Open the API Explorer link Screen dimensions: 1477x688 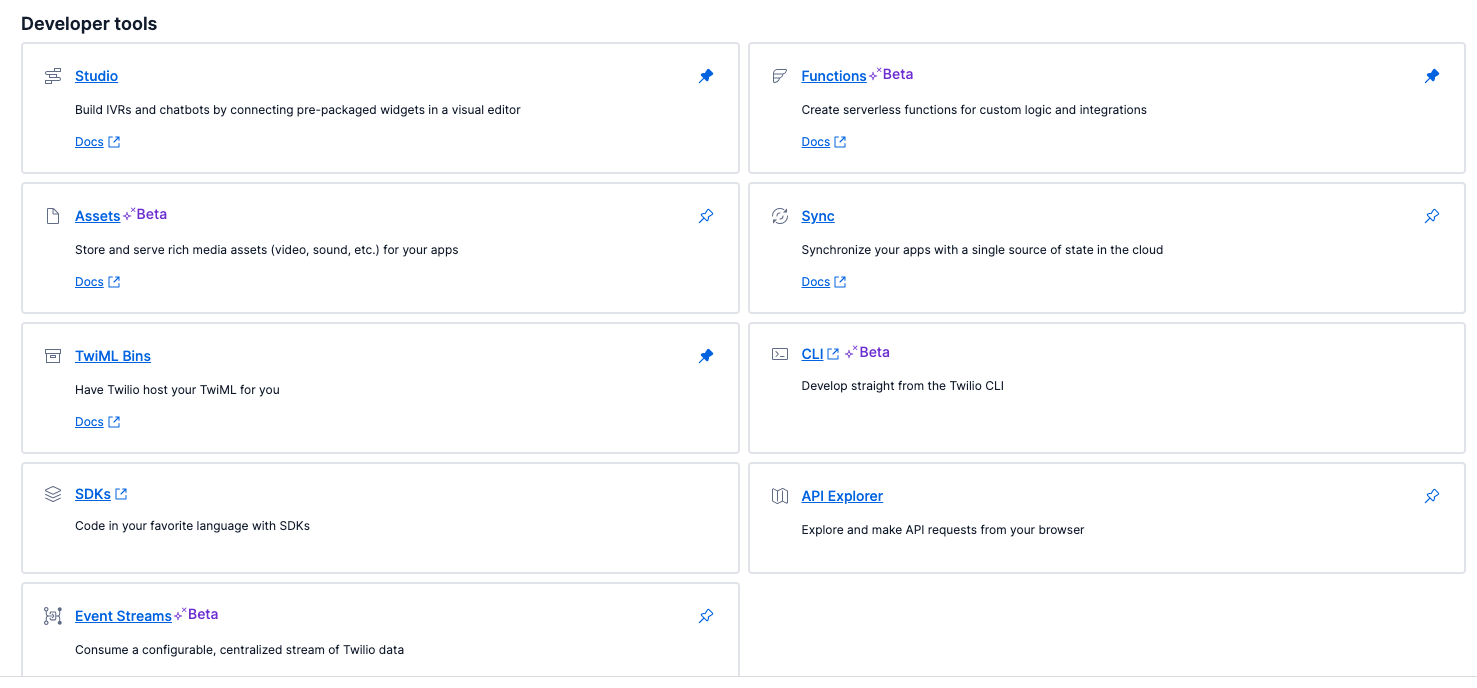coord(842,496)
